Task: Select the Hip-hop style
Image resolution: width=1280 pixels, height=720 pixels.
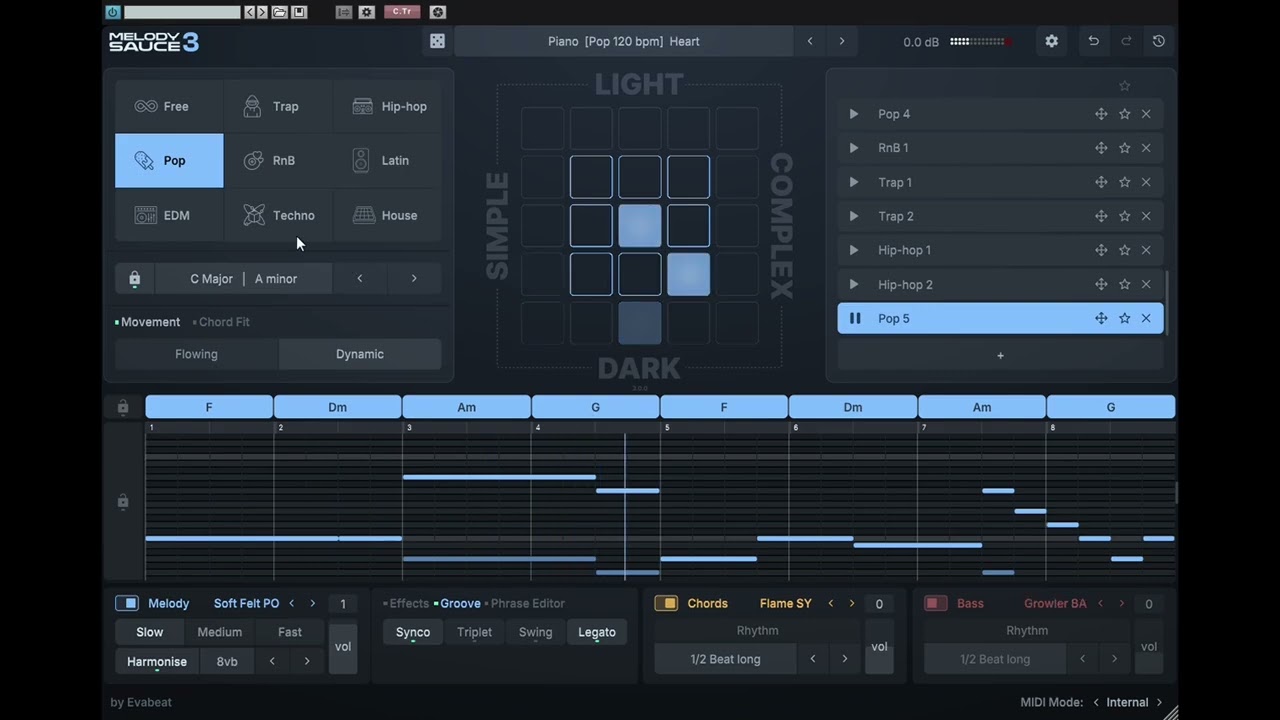Action: point(387,106)
